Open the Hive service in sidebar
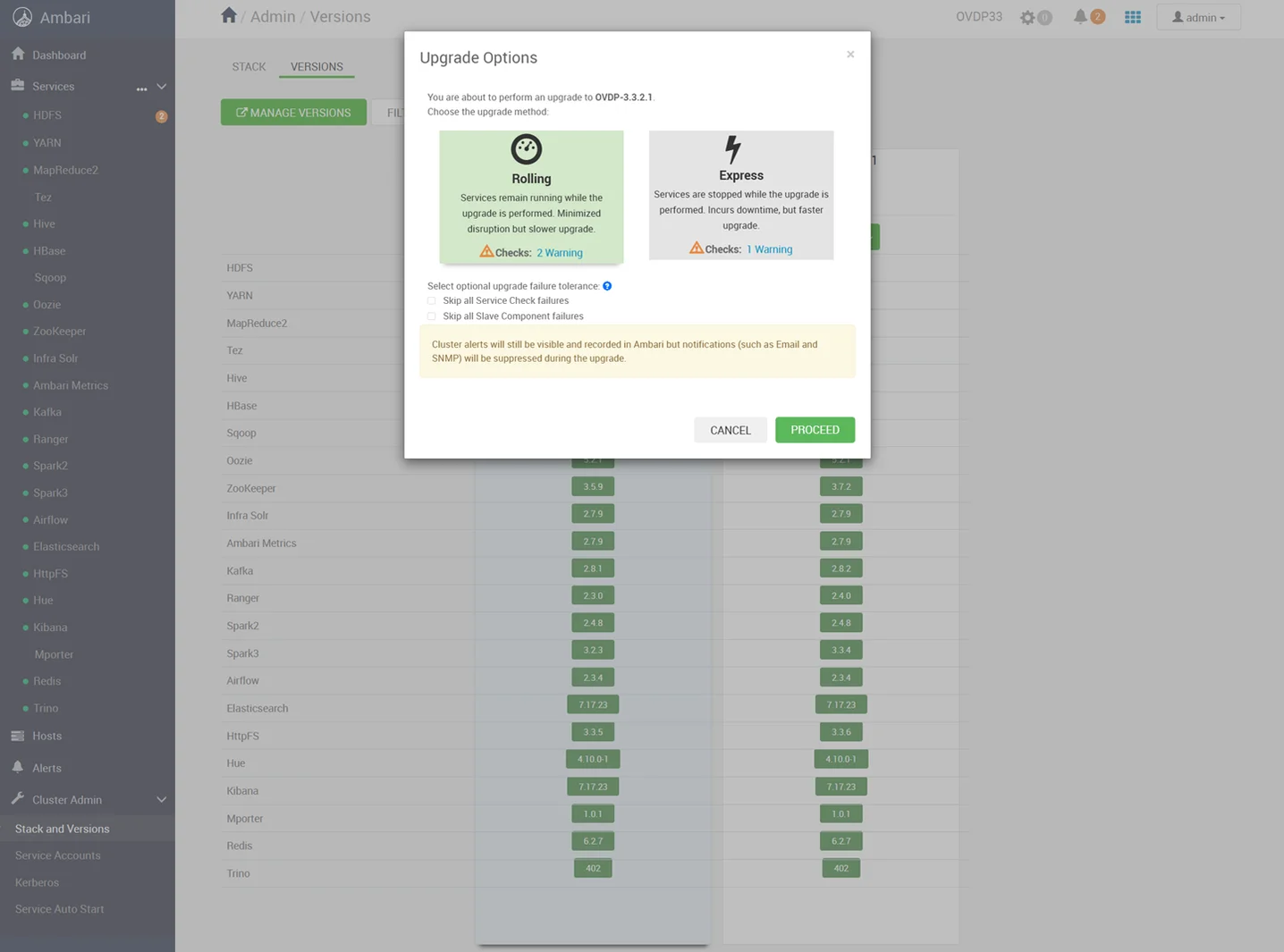The image size is (1284, 952). pos(44,223)
